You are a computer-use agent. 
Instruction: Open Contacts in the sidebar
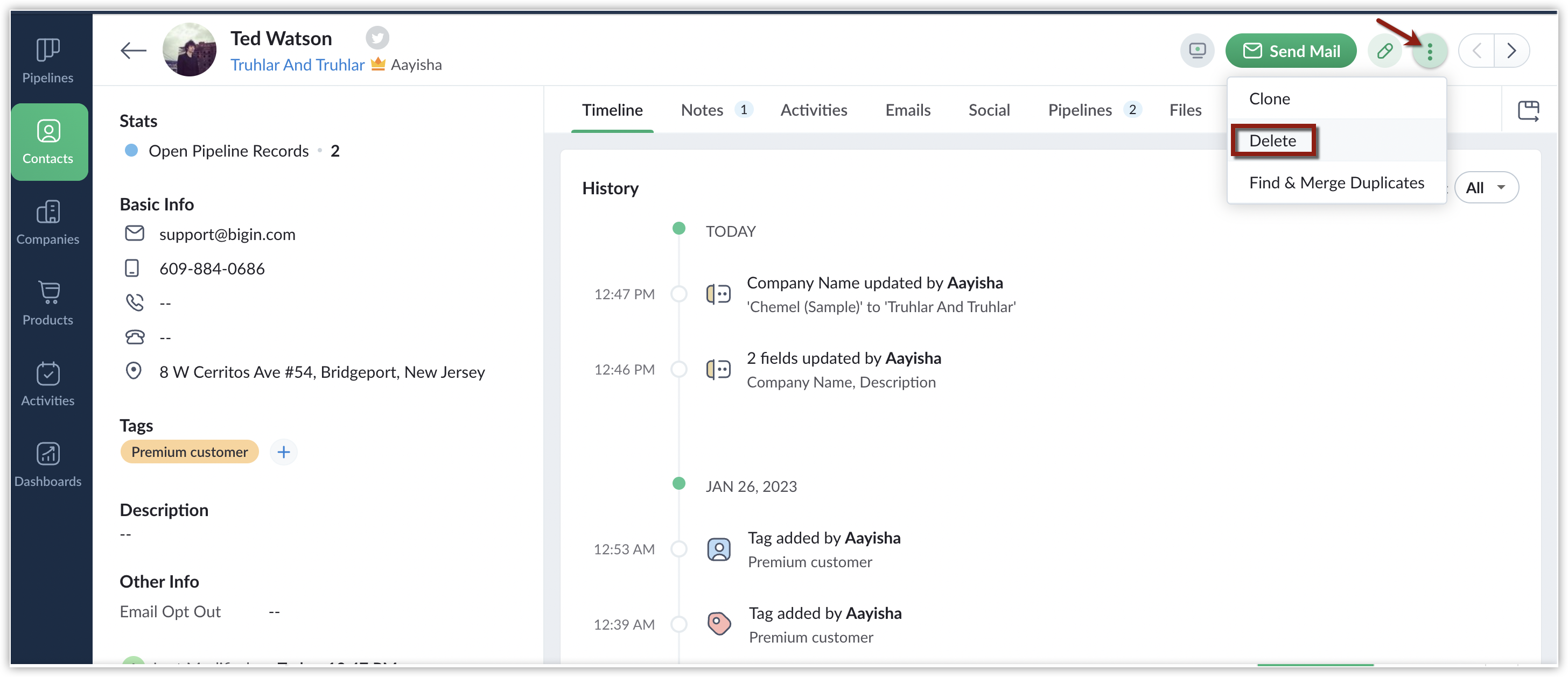[x=48, y=142]
